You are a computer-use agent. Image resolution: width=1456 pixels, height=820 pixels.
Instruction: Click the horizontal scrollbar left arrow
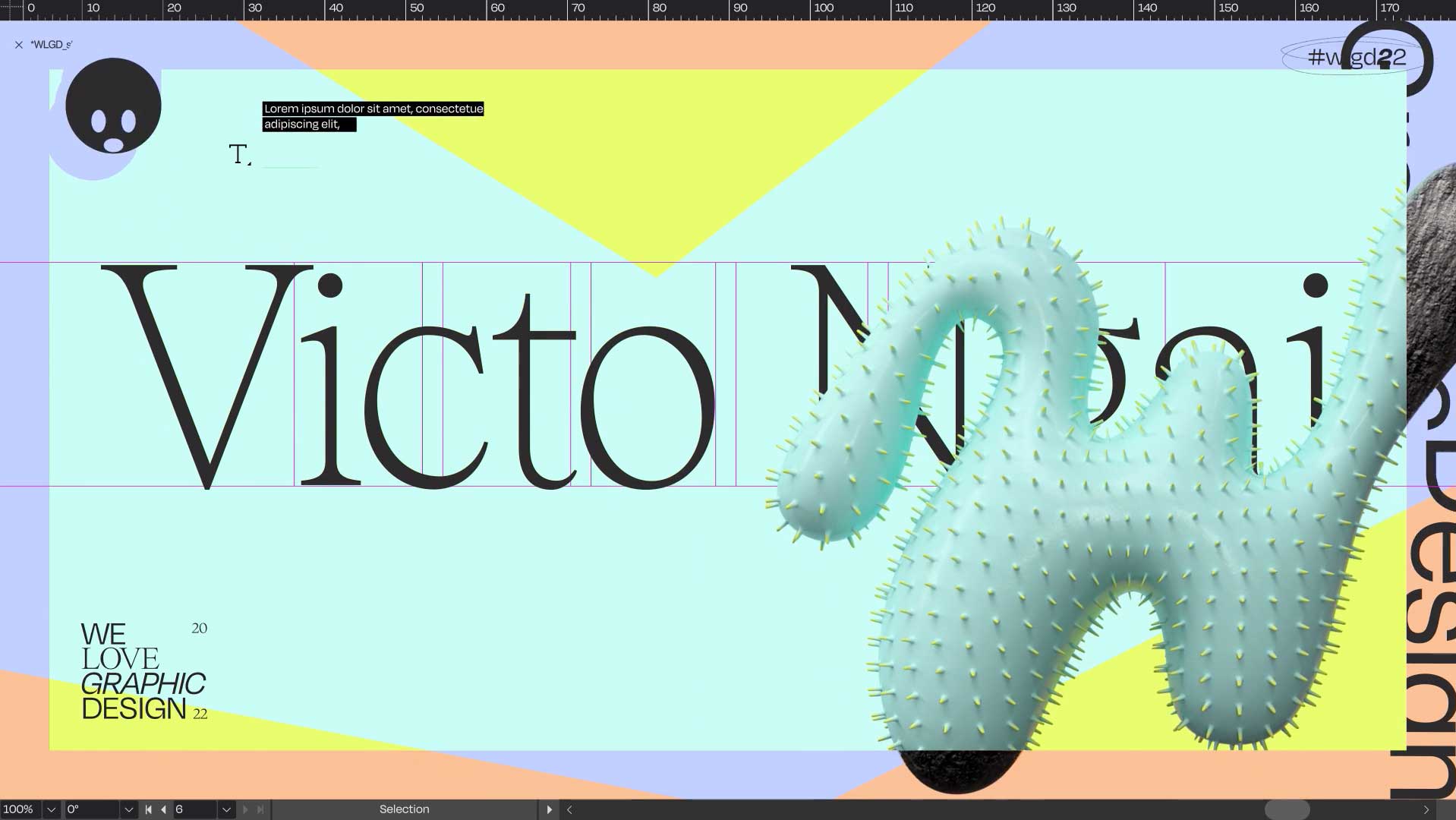click(x=569, y=809)
